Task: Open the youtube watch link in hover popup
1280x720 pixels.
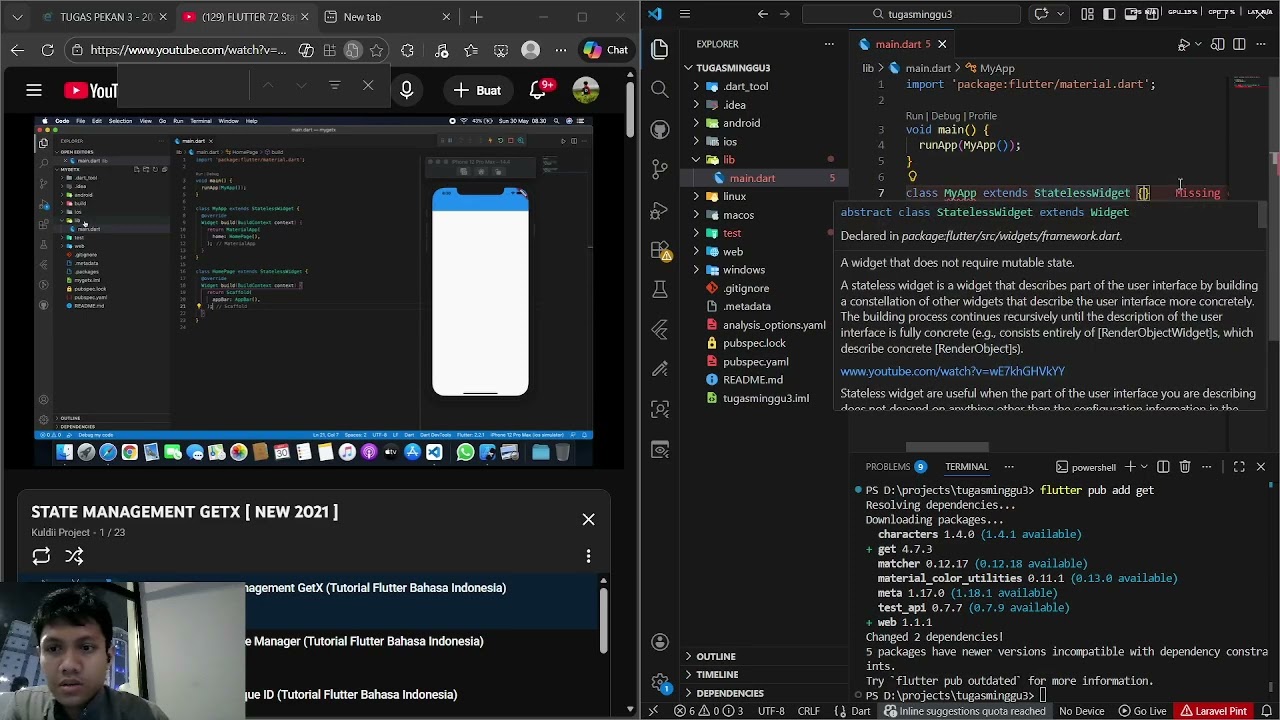Action: pos(952,371)
